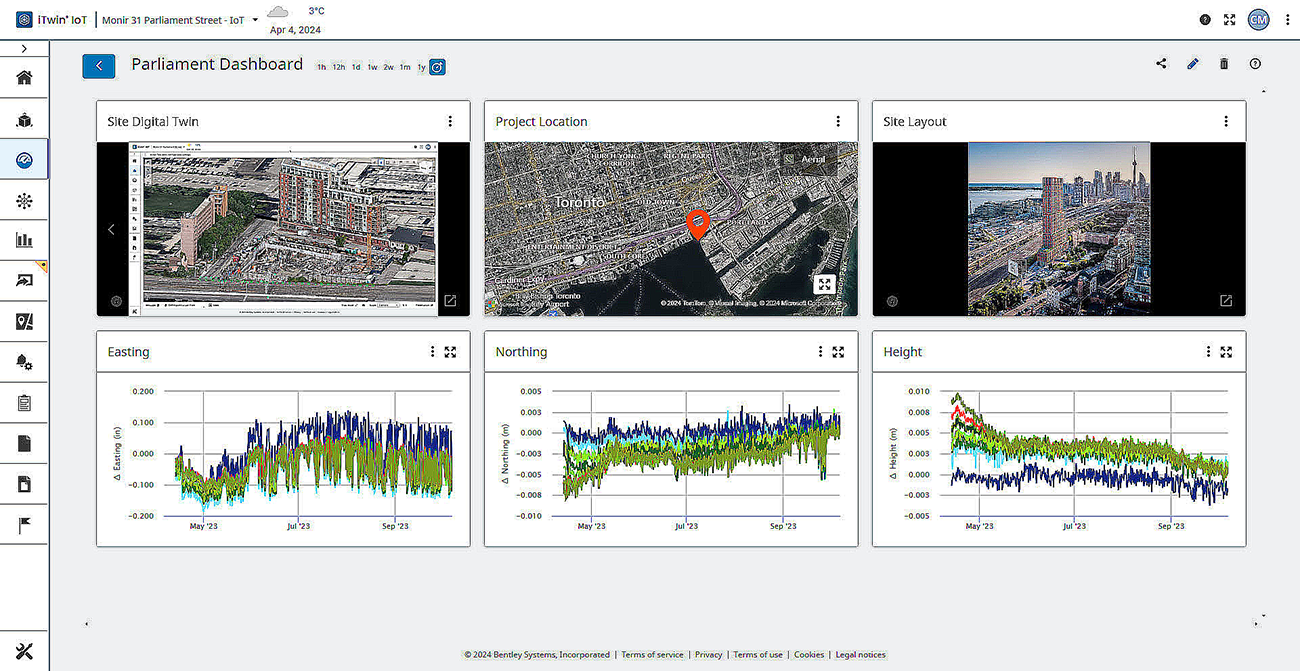Click the back arrow next to Parliament Dashboard
This screenshot has height=671, width=1300.
click(x=98, y=65)
